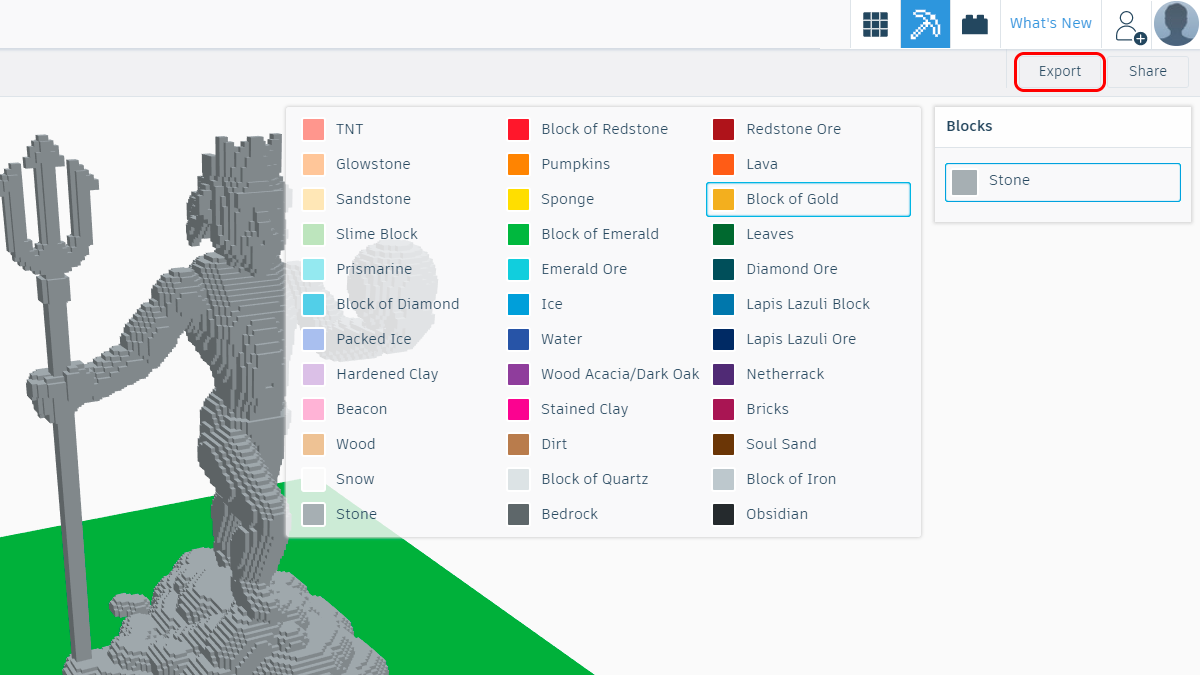Screen dimensions: 1200x675
Task: Select Wood block
Action: pyautogui.click(x=398, y=444)
